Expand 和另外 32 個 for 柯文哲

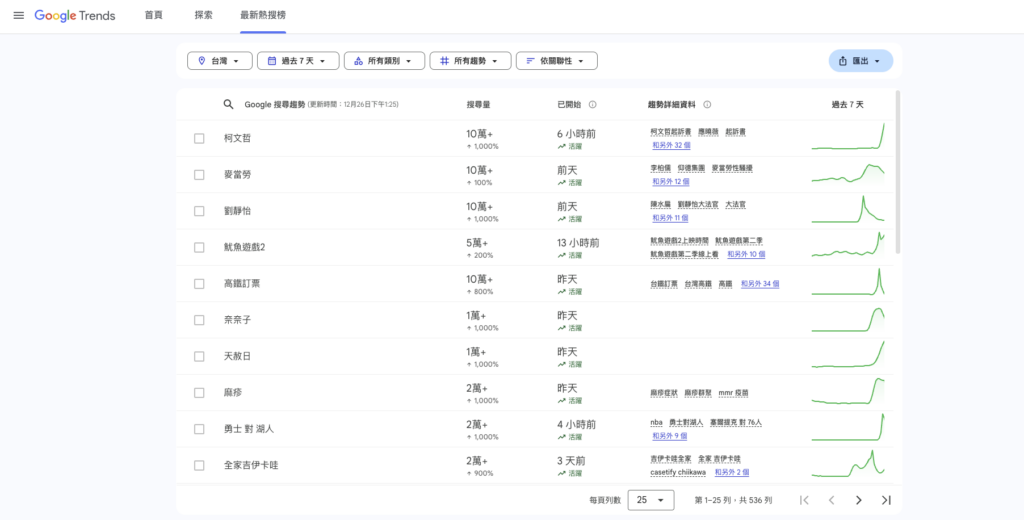point(671,145)
